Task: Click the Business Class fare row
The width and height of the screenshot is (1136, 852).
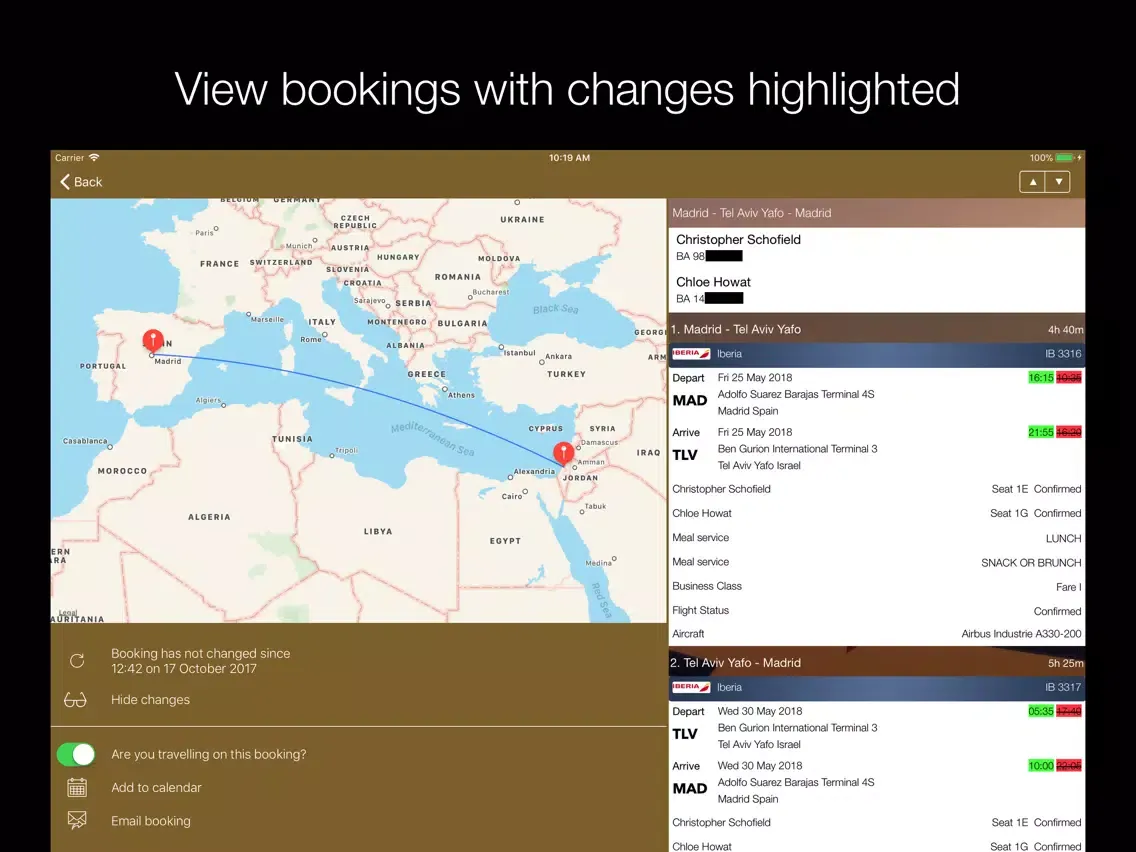Action: click(x=877, y=586)
